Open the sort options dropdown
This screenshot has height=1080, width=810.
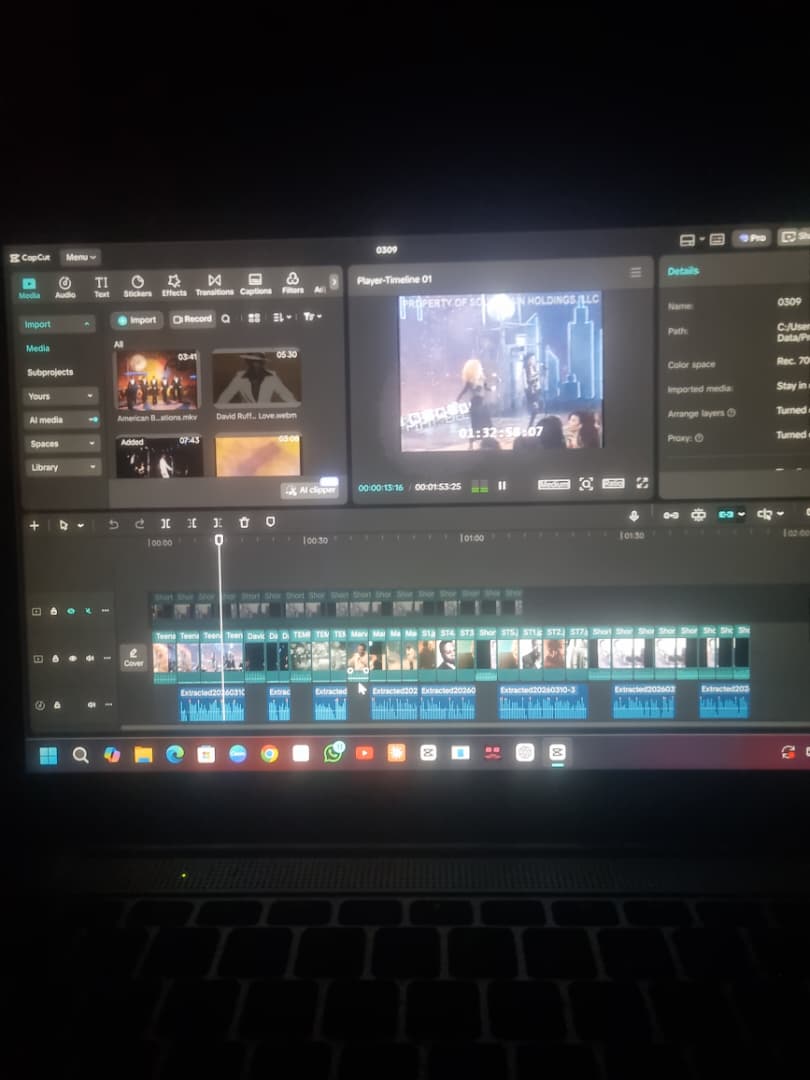[282, 317]
